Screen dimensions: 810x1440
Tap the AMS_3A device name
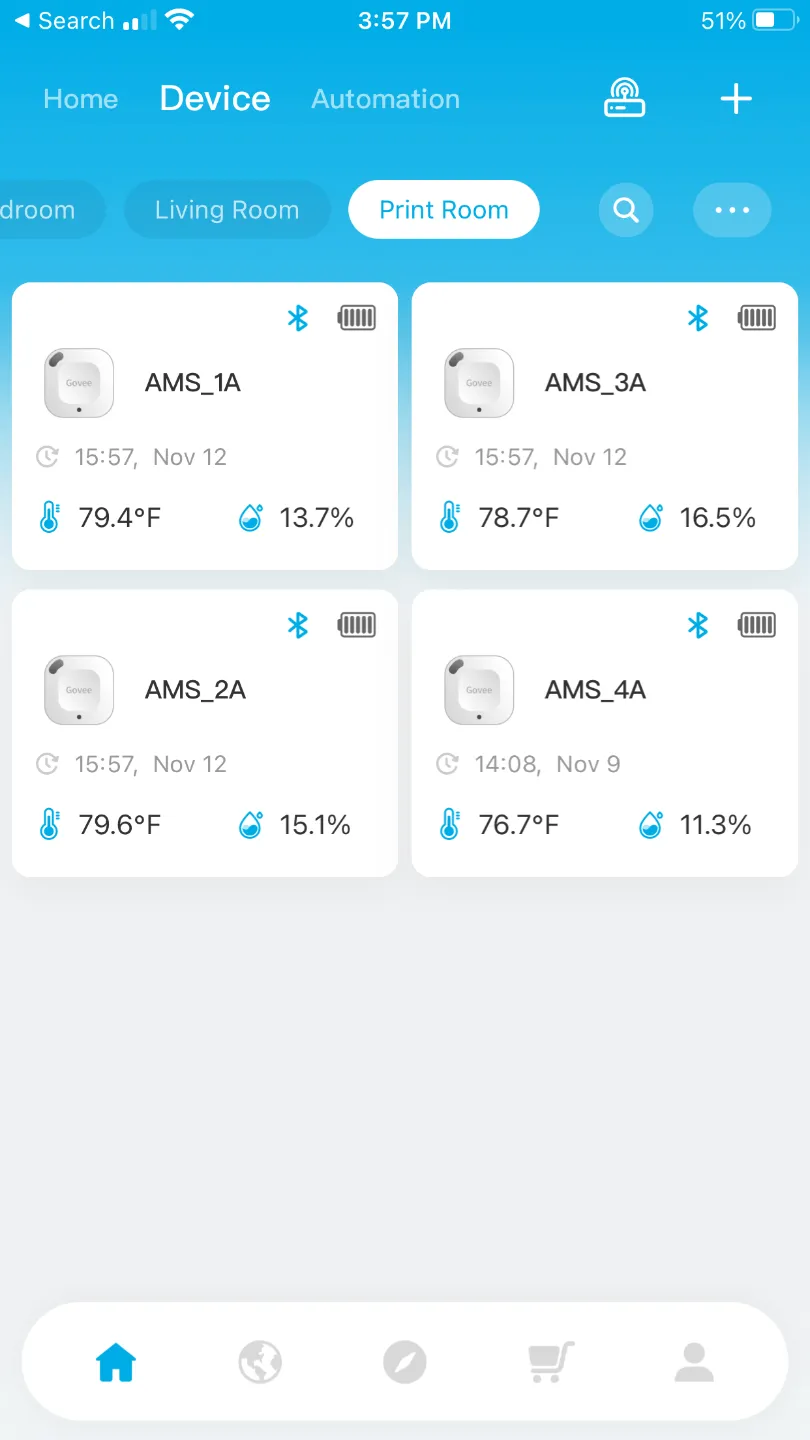[x=595, y=383]
